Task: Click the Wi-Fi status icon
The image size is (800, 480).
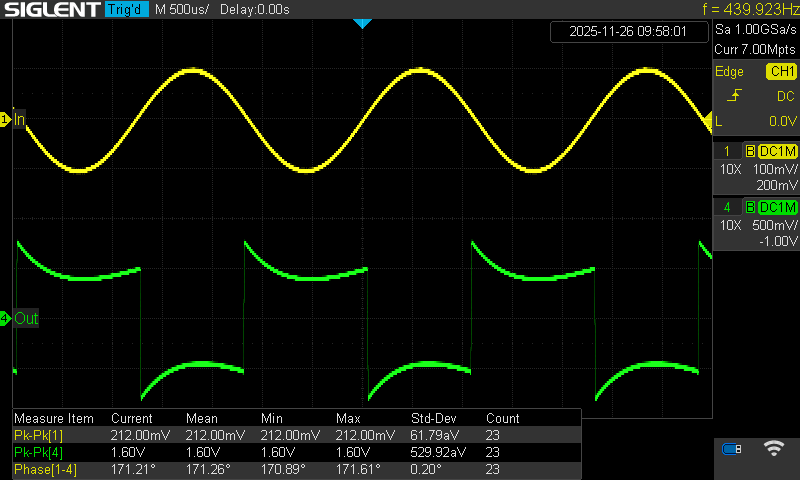Action: [x=773, y=449]
